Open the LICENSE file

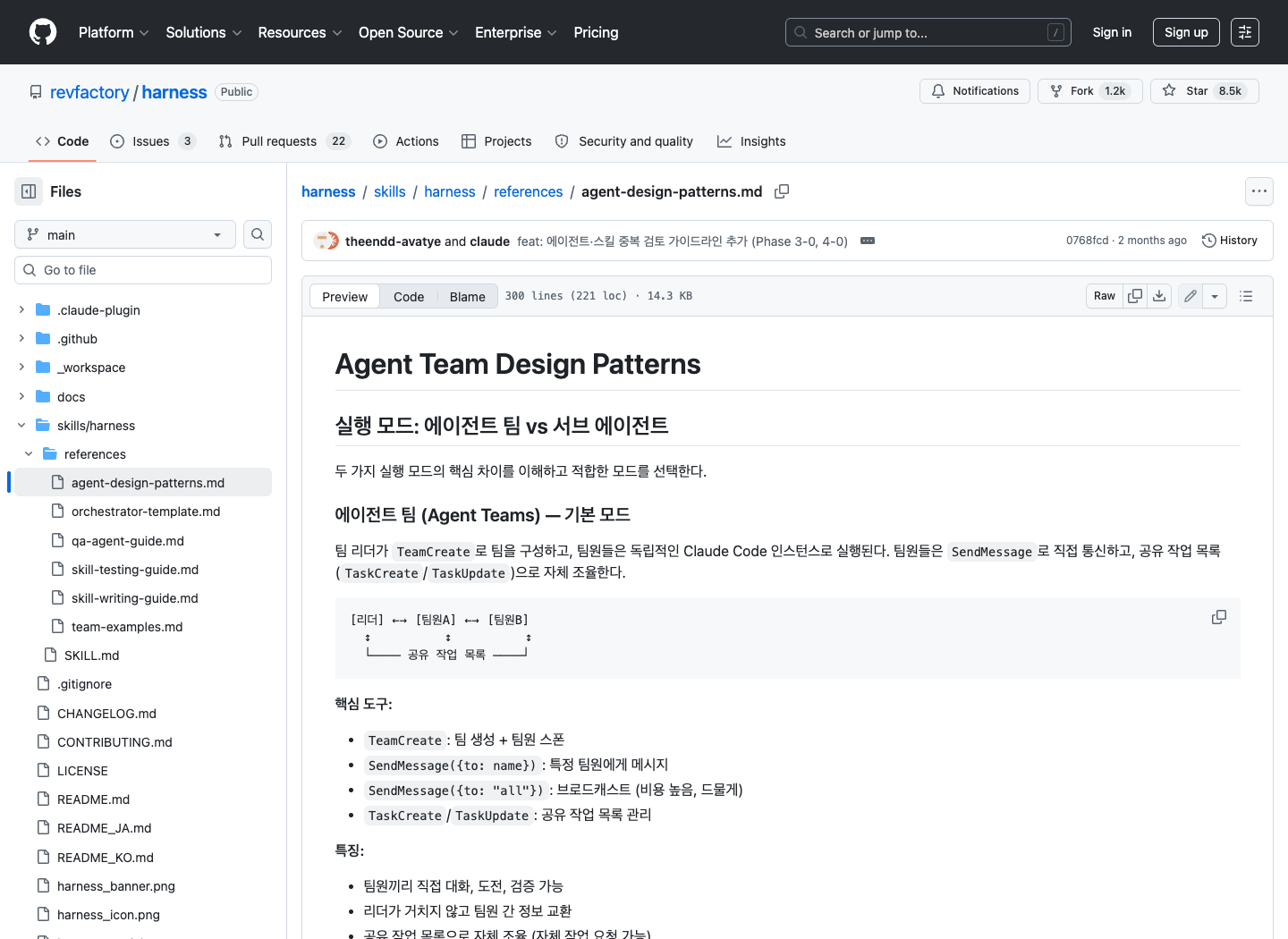coord(82,771)
